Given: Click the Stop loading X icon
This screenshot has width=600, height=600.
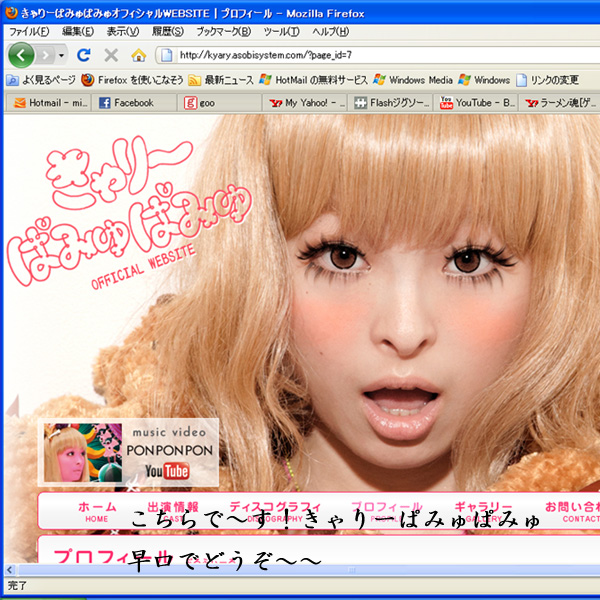Looking at the screenshot, I should point(111,55).
